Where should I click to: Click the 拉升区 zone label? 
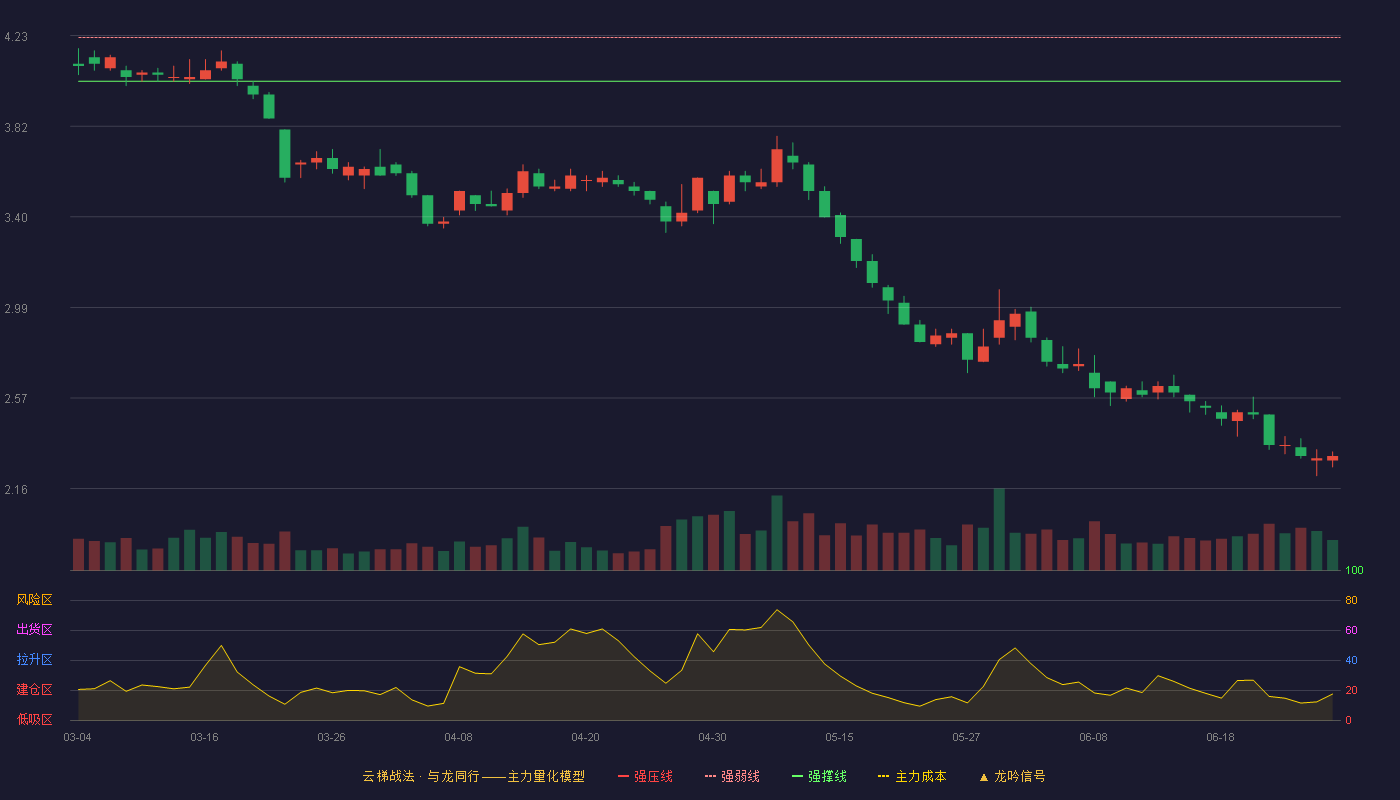34,660
